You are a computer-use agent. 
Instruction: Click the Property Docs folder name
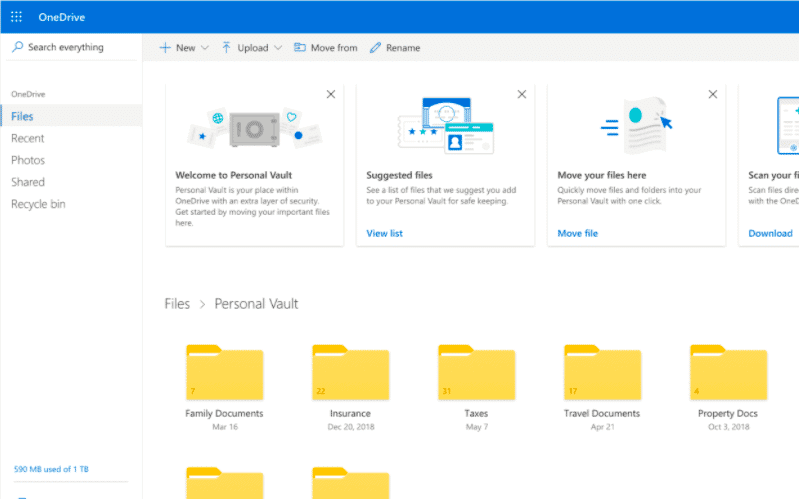(728, 413)
